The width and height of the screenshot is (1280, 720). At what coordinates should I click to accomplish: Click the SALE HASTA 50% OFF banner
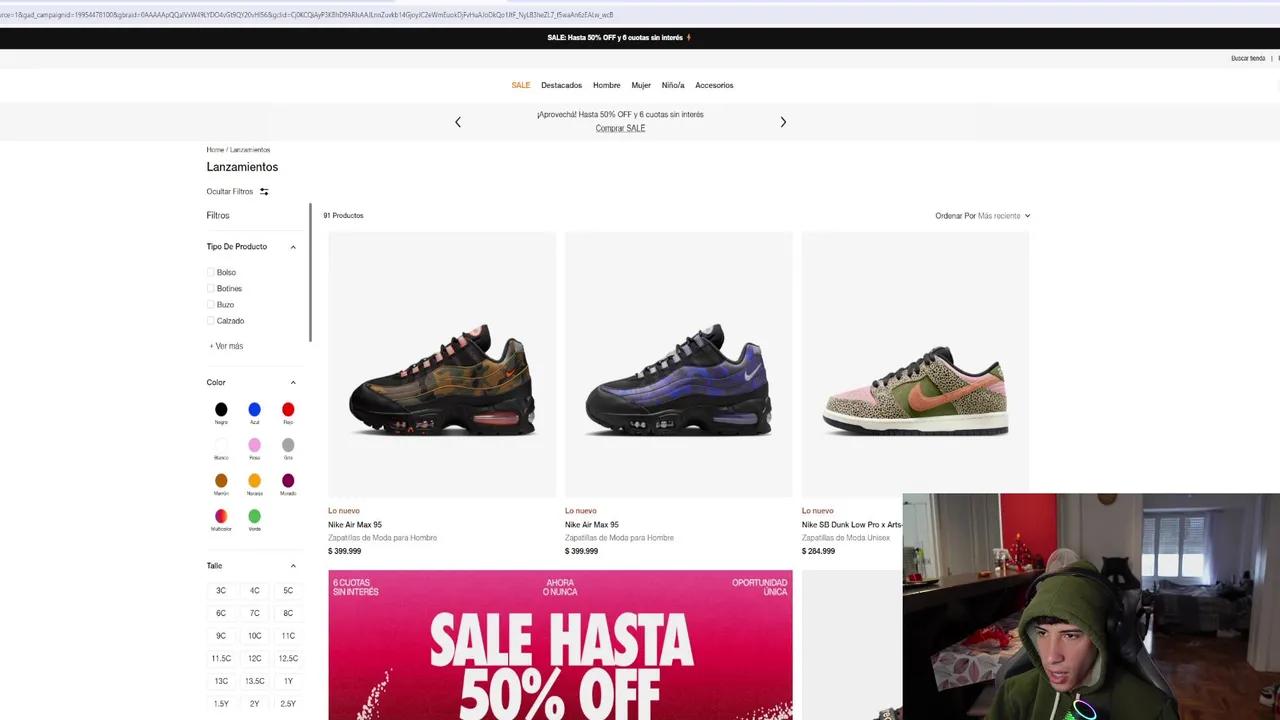[560, 645]
